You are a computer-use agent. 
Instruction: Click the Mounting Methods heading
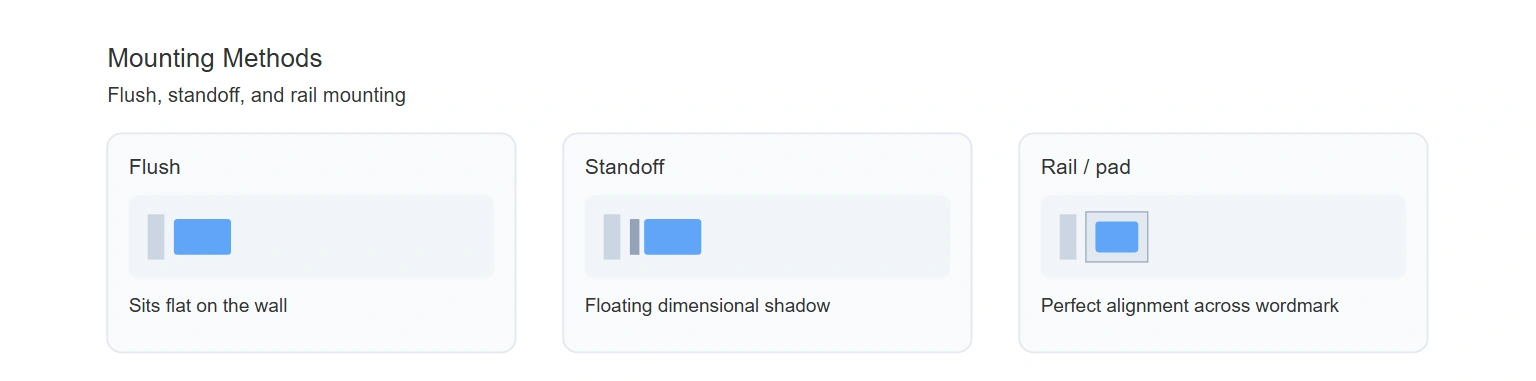[x=215, y=58]
